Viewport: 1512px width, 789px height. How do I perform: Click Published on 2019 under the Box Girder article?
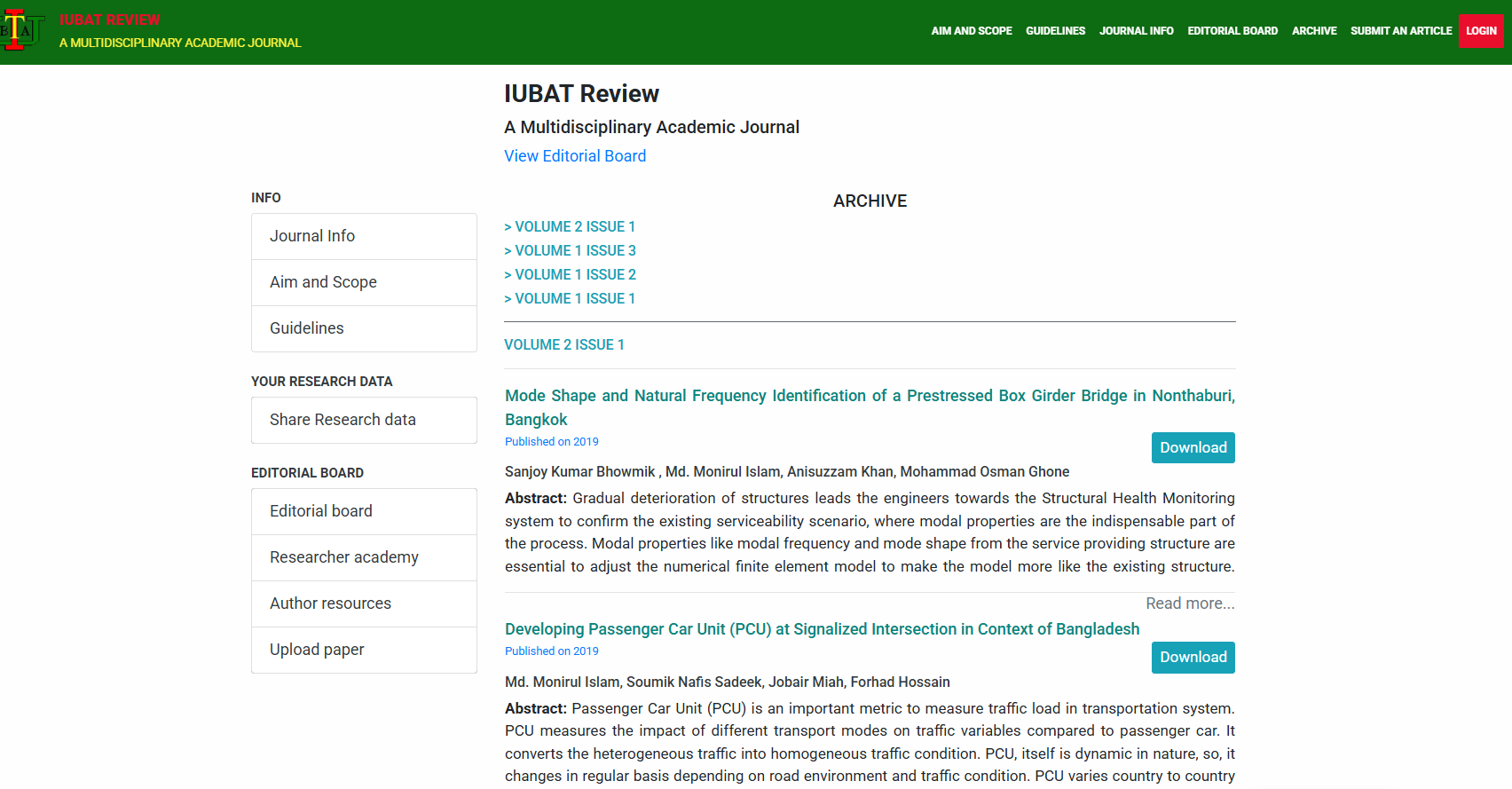pos(552,442)
